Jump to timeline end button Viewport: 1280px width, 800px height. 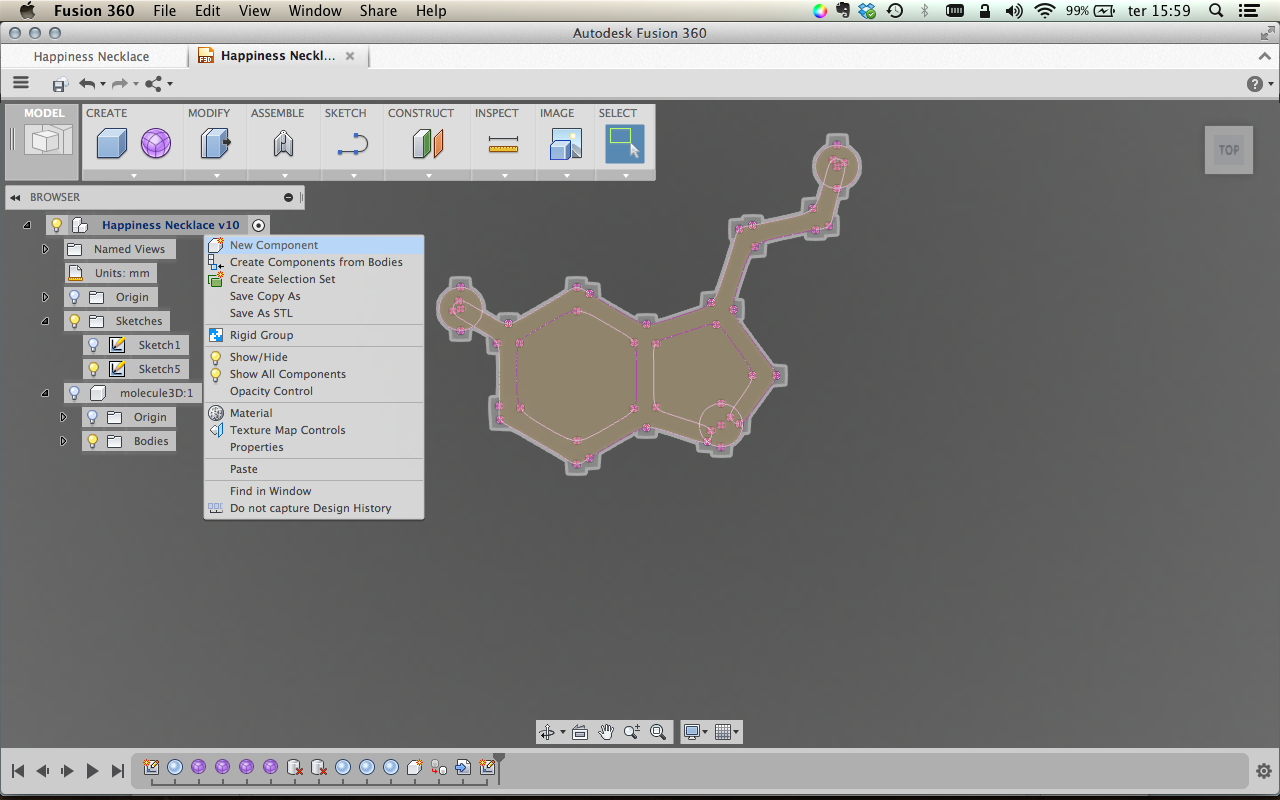click(118, 771)
